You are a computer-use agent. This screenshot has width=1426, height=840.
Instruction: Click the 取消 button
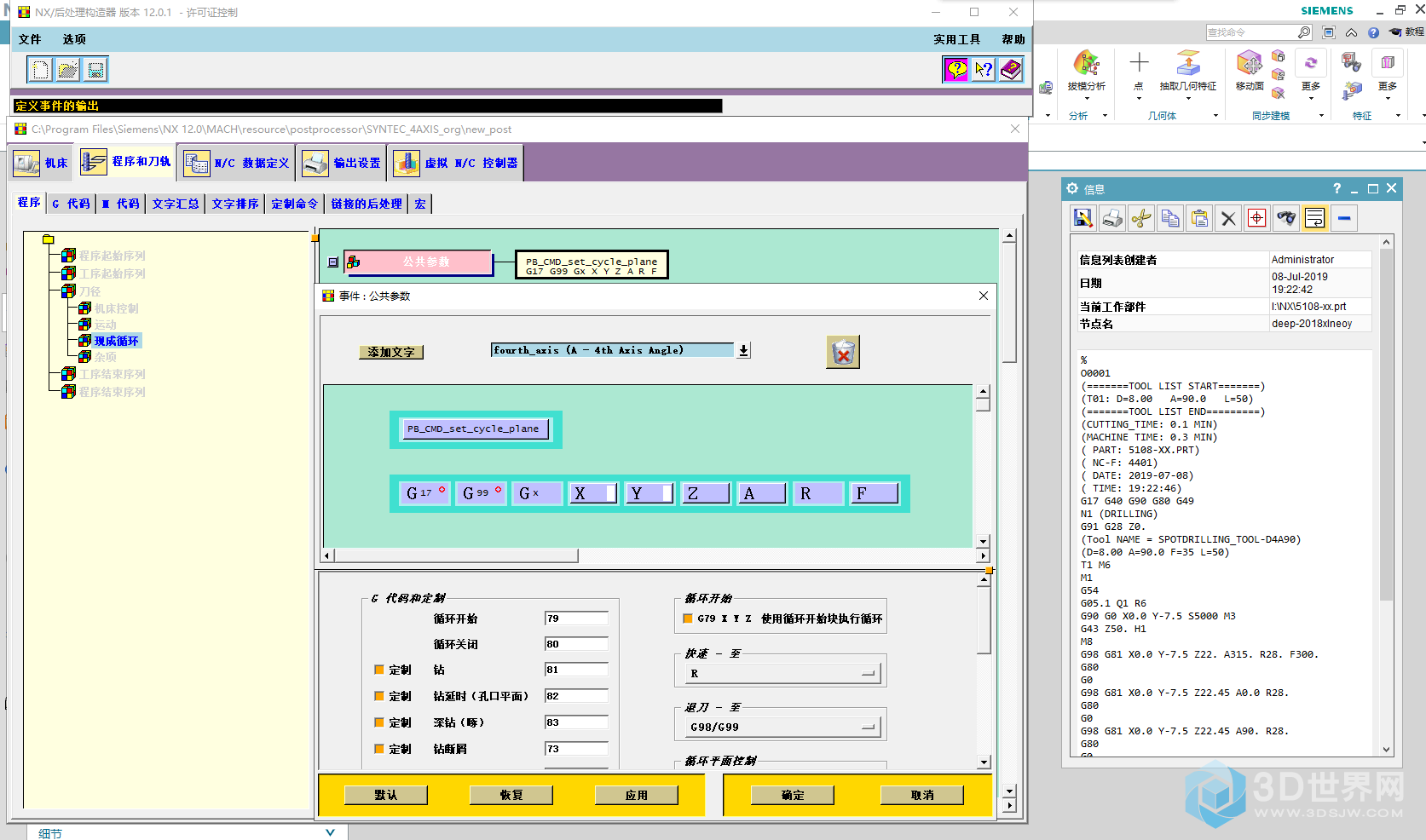point(922,795)
